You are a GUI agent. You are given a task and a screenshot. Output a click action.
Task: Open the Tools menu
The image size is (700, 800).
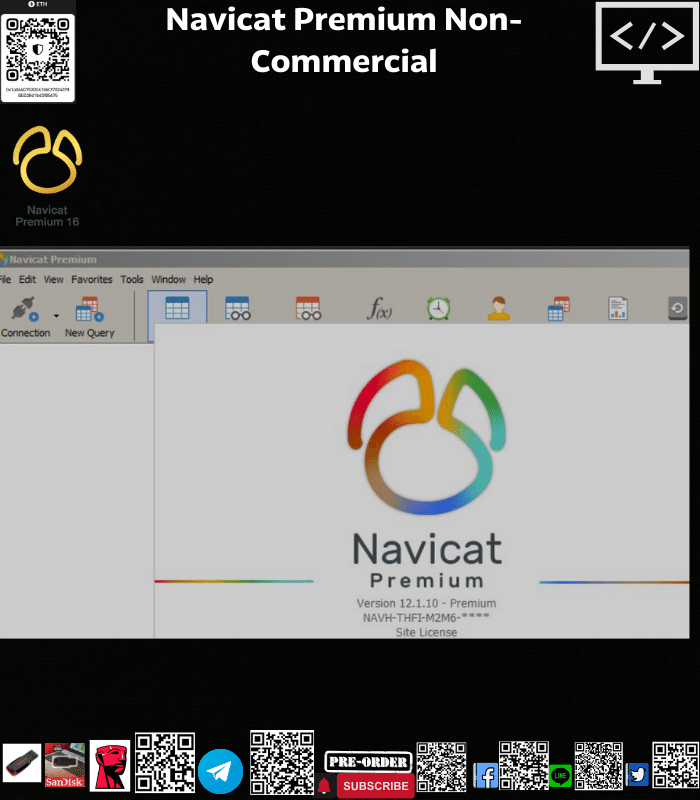tap(132, 280)
